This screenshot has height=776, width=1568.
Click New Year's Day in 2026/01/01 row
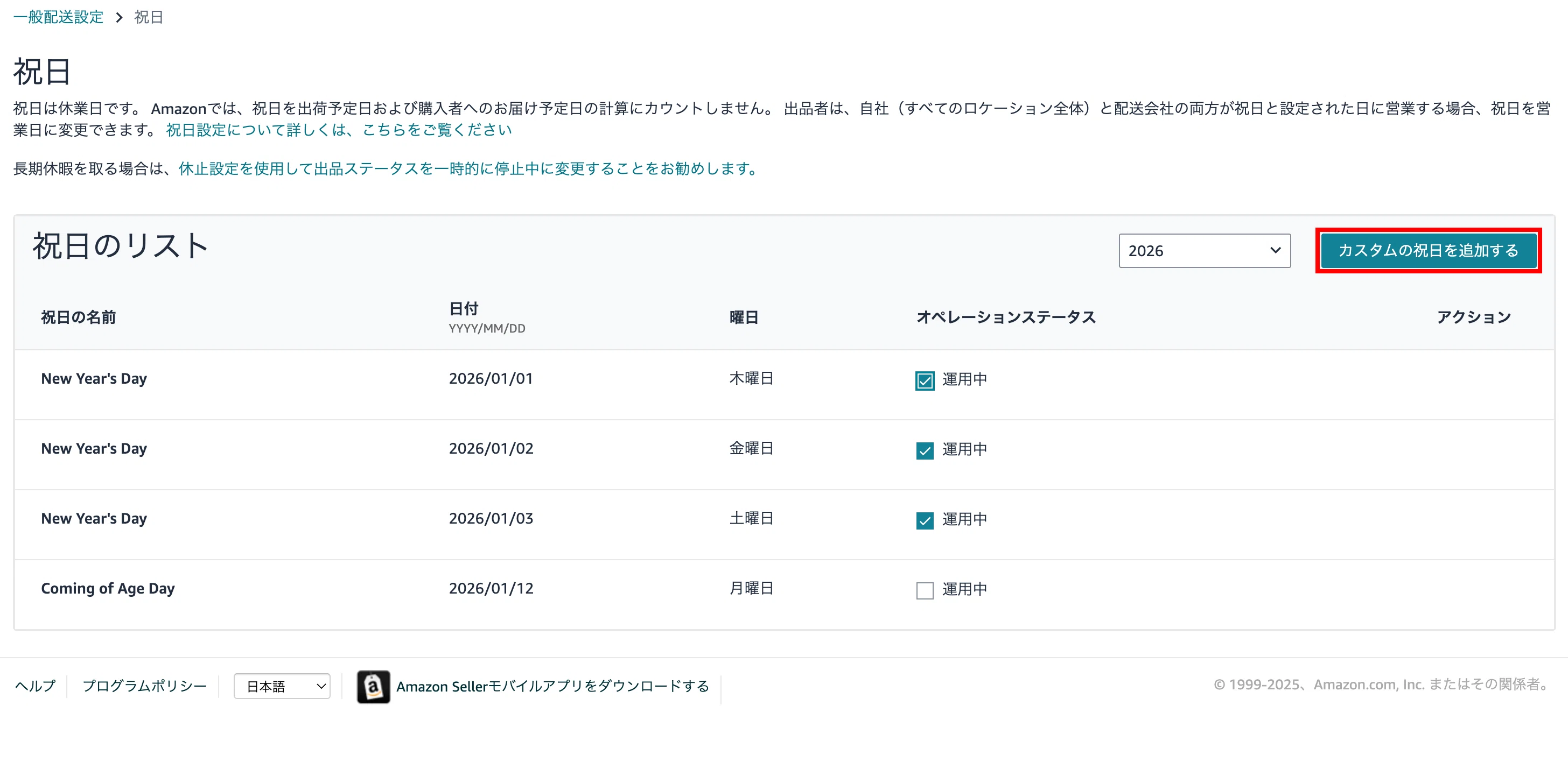[x=94, y=378]
